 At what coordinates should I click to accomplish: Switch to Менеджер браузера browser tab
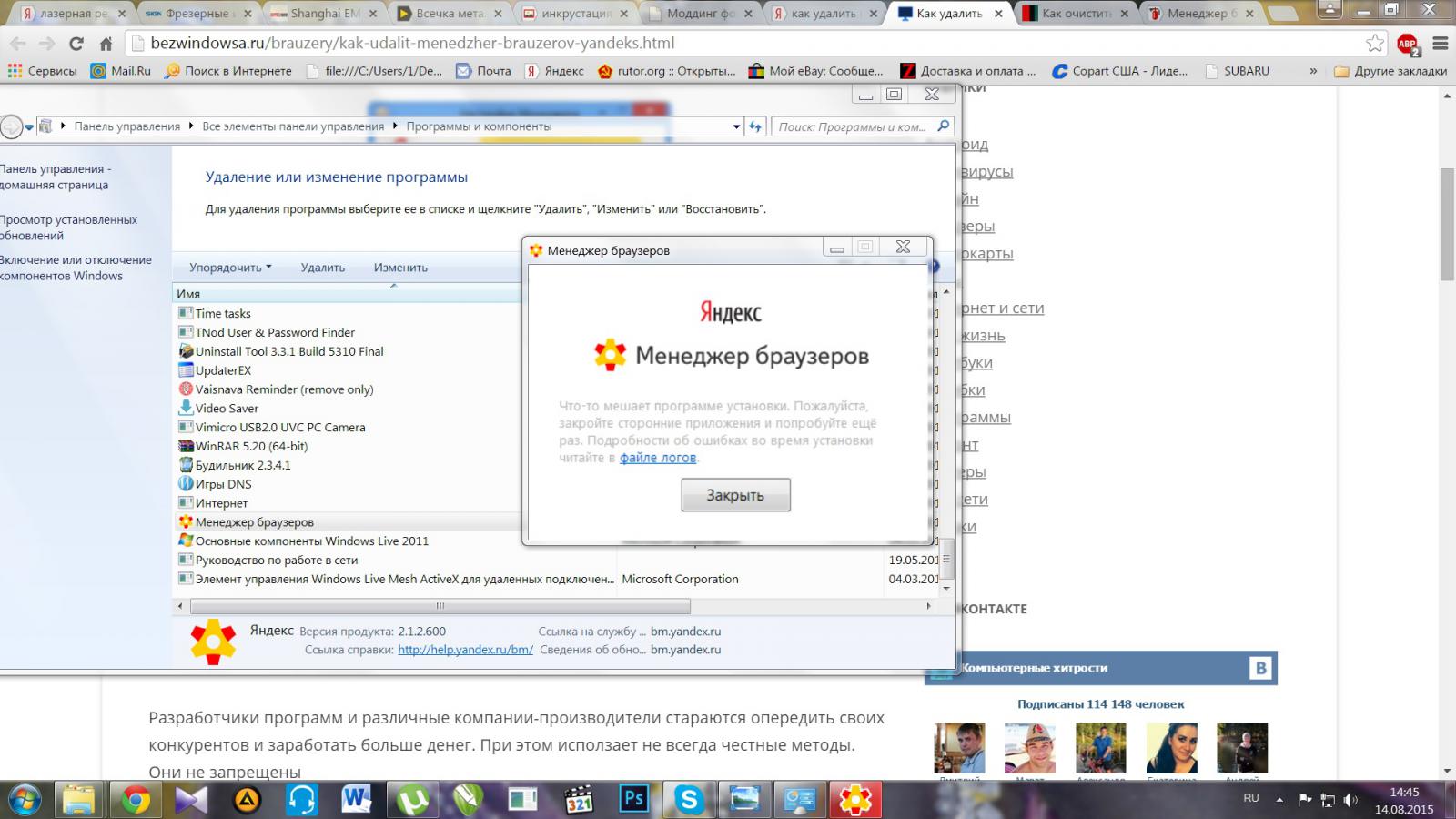pyautogui.click(x=1200, y=14)
